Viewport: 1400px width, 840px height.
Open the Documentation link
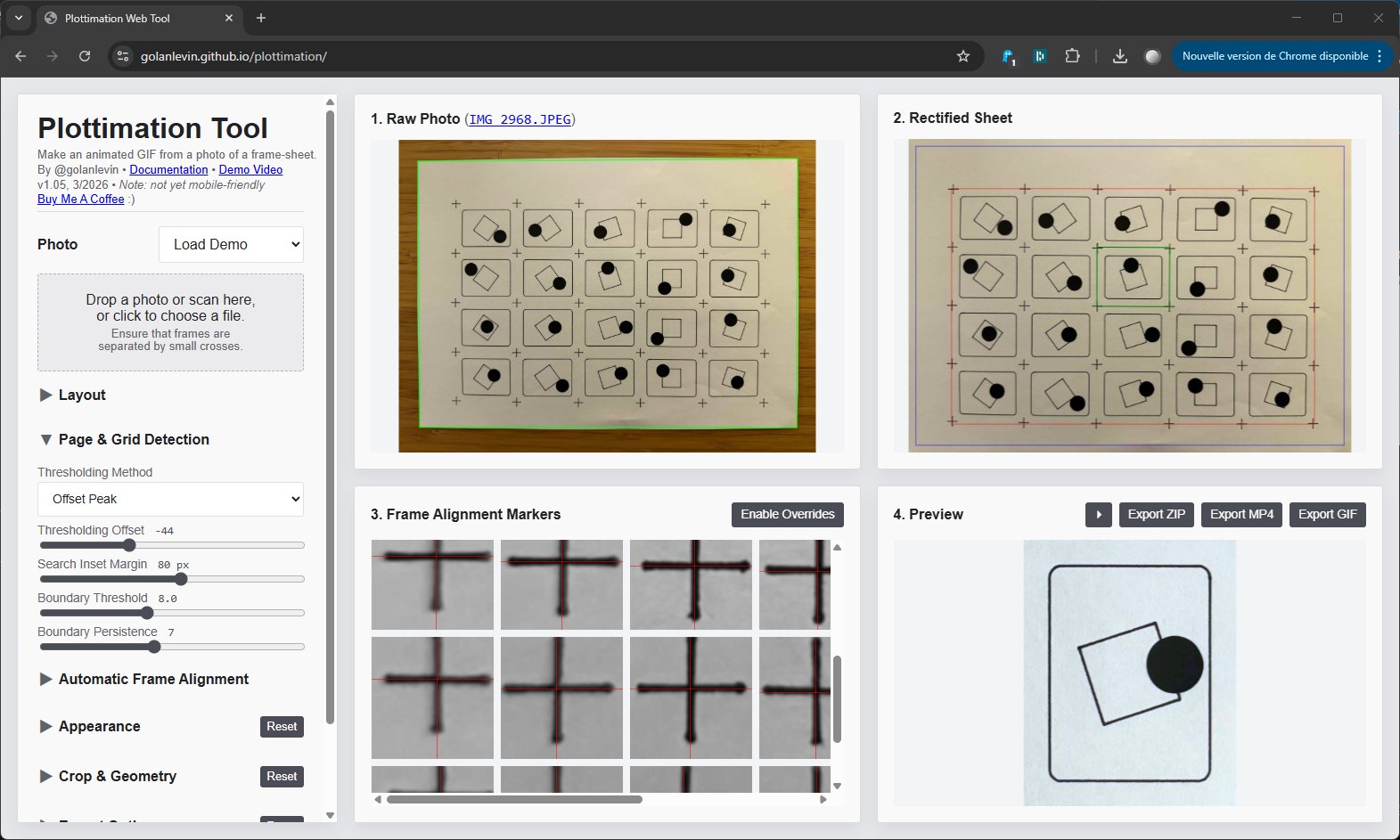[x=168, y=170]
